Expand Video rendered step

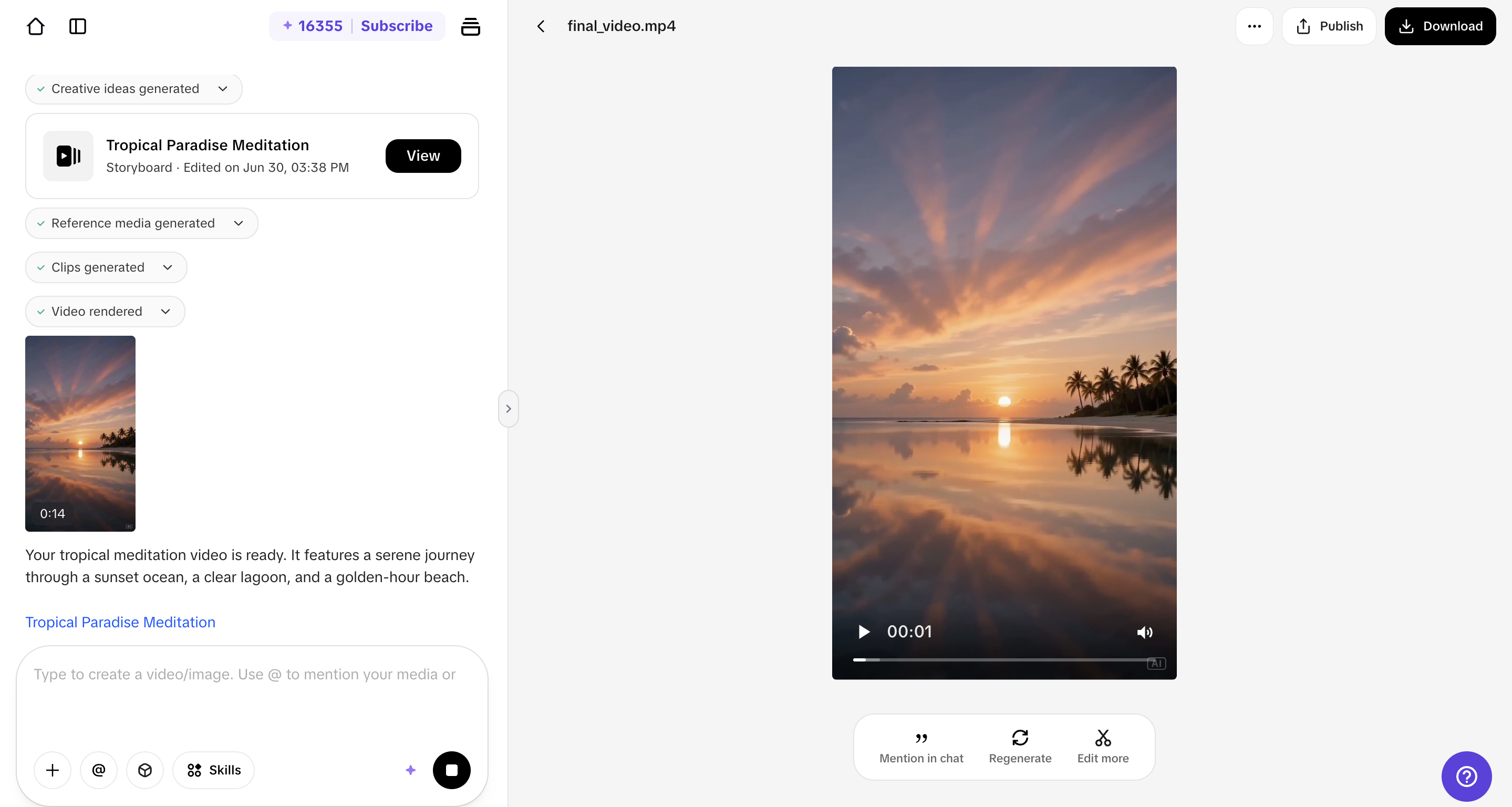pyautogui.click(x=105, y=311)
